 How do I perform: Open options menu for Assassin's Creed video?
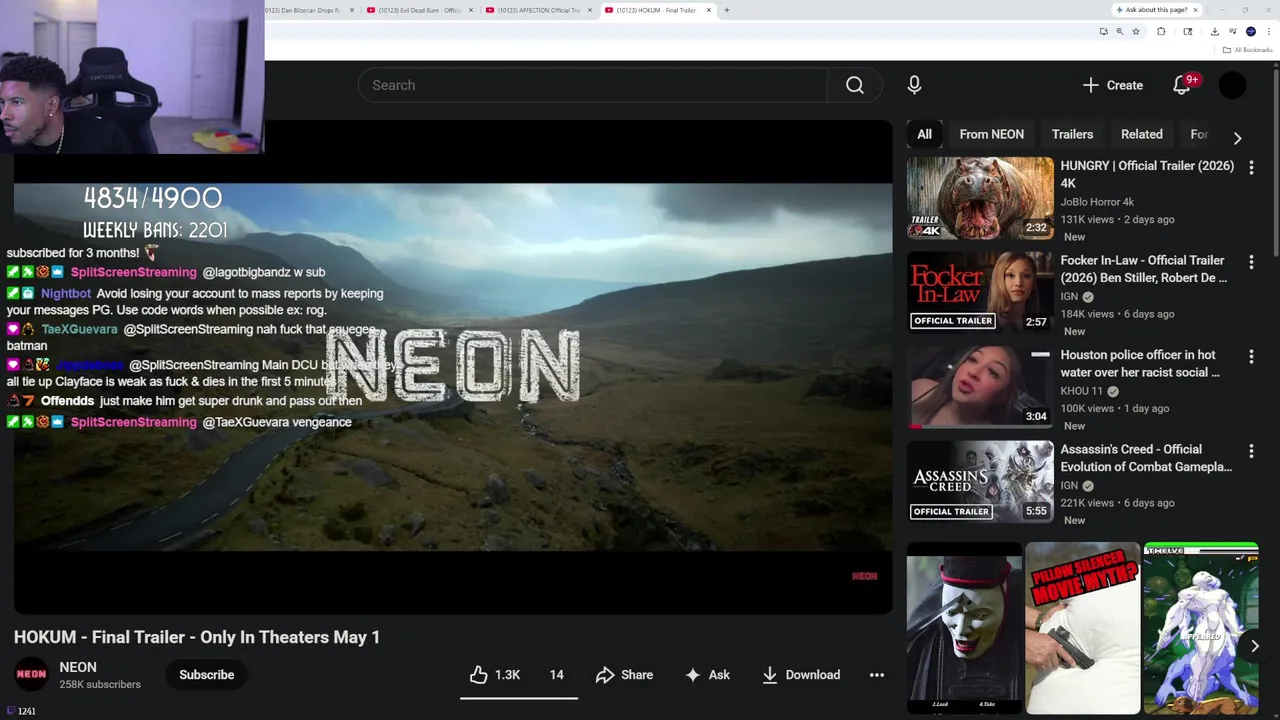pyautogui.click(x=1251, y=451)
